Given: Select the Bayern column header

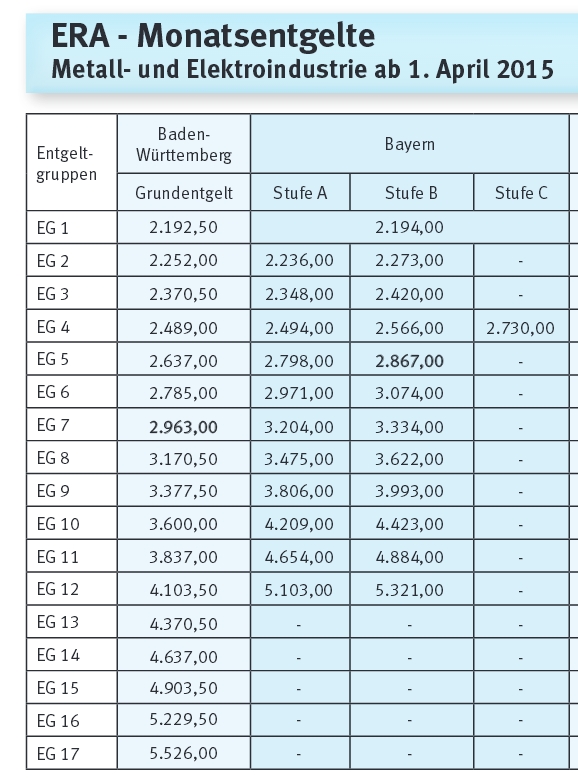Looking at the screenshot, I should (x=409, y=144).
